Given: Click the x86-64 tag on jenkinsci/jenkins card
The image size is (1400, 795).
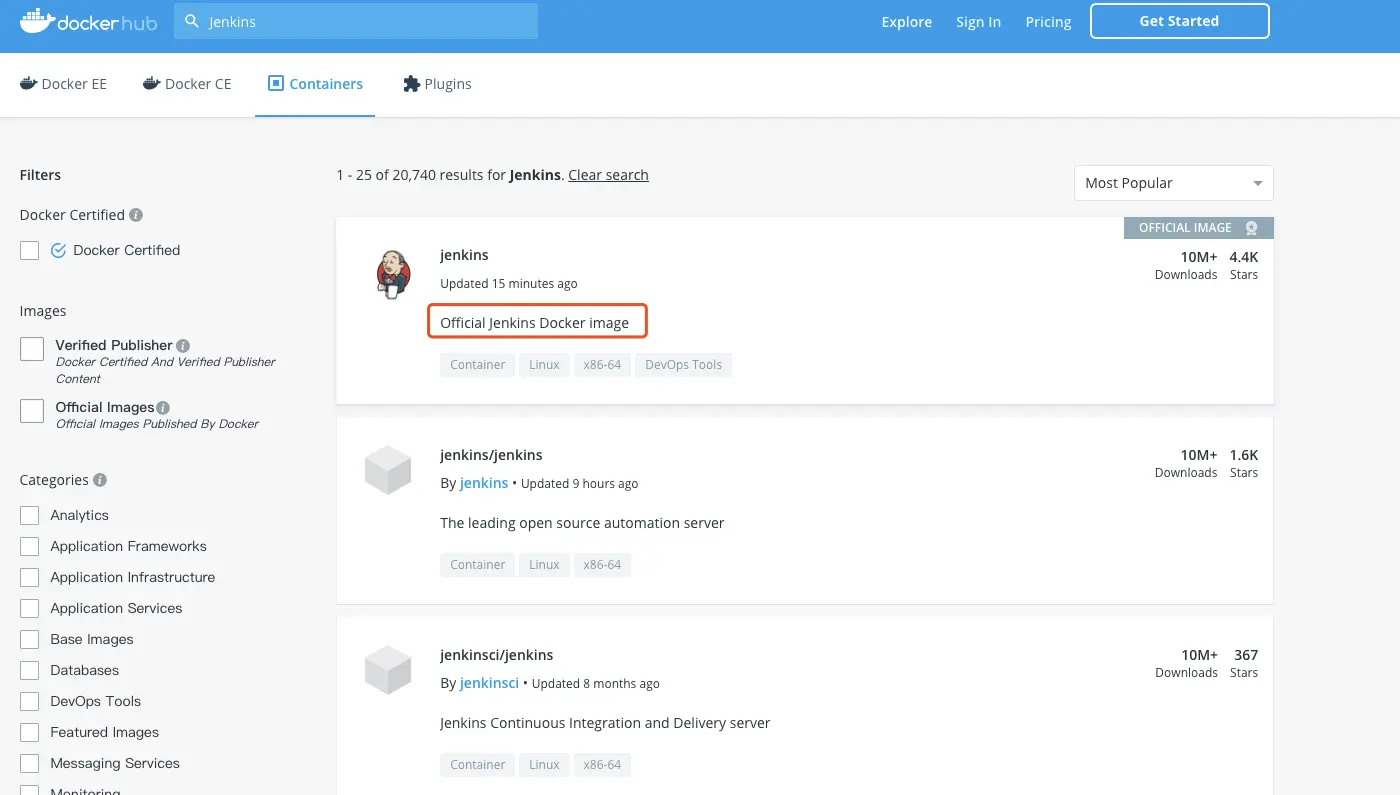Looking at the screenshot, I should pyautogui.click(x=603, y=765).
